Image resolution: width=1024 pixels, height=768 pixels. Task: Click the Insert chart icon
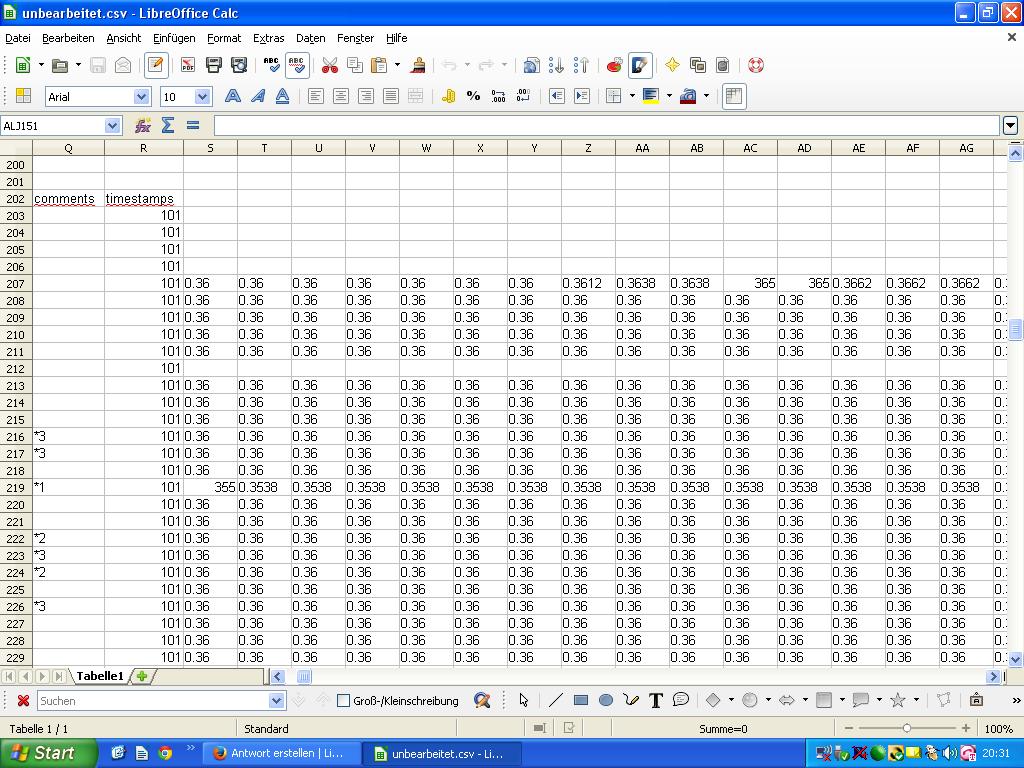614,65
